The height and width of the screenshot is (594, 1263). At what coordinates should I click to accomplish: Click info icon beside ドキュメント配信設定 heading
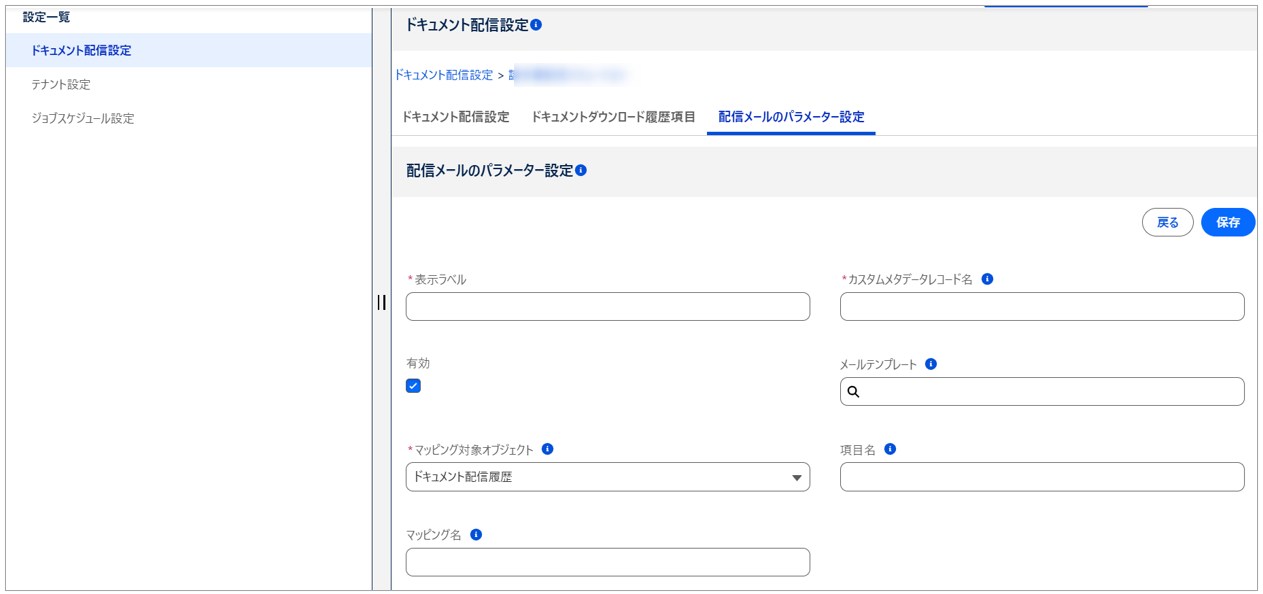pyautogui.click(x=536, y=25)
